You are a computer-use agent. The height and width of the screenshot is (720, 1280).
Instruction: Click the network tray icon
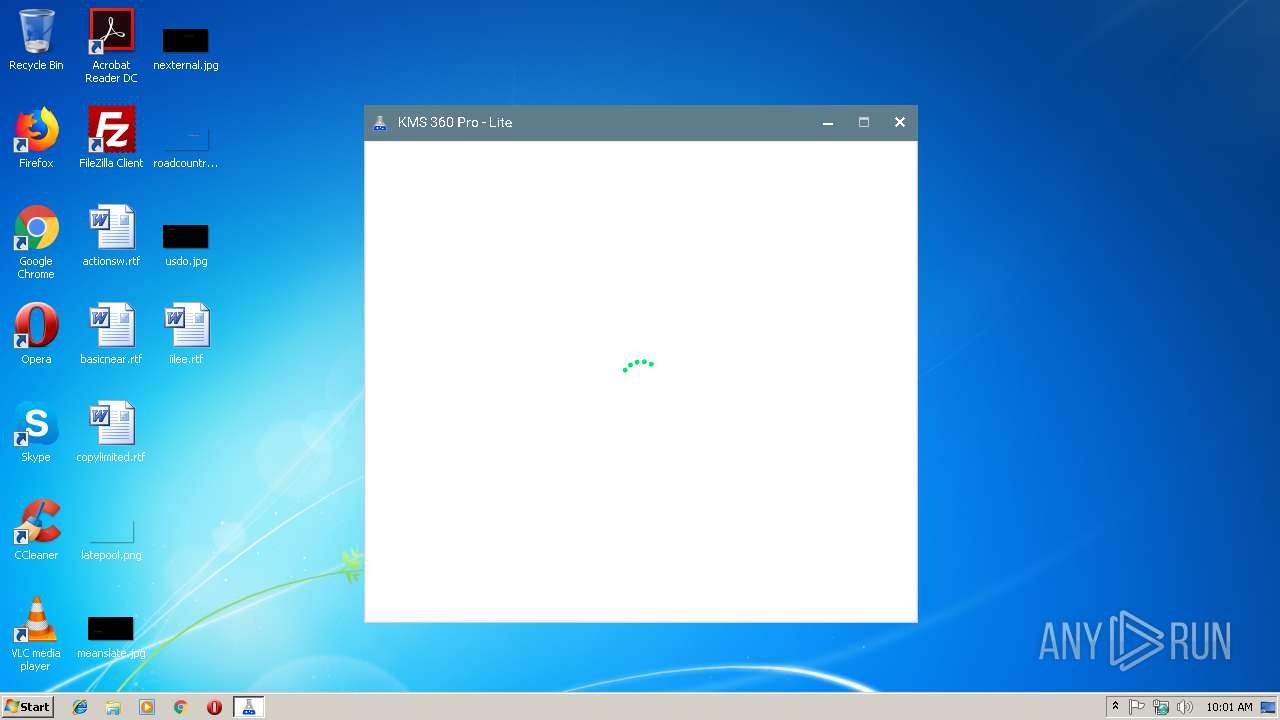coord(1161,707)
